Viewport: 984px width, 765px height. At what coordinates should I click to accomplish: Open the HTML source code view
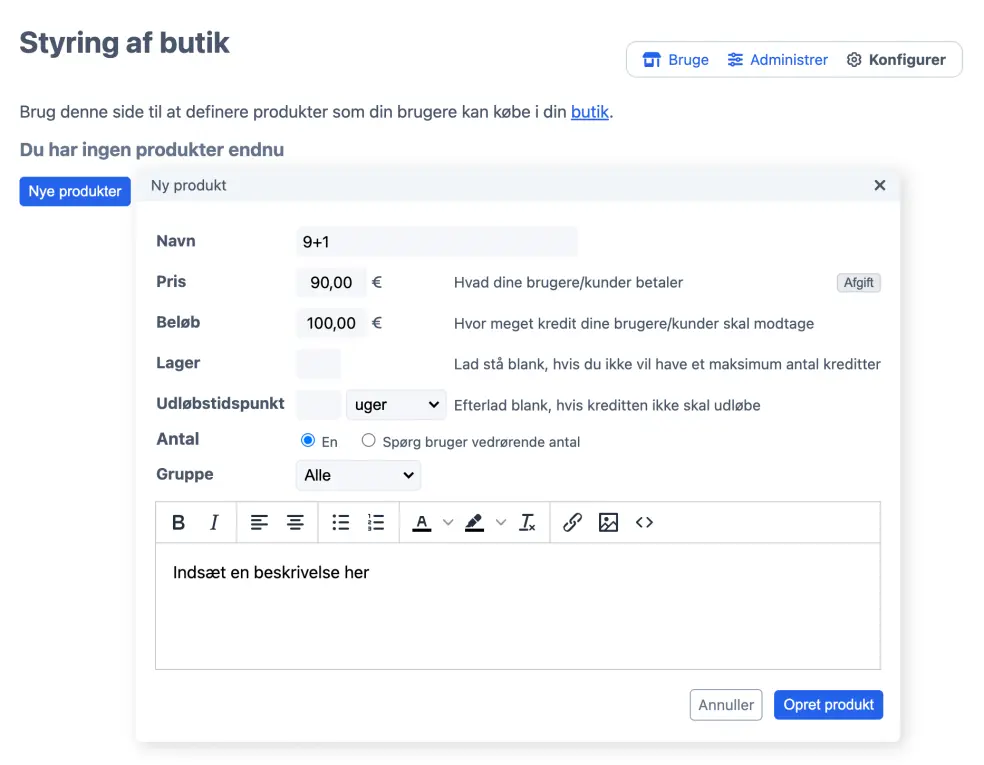pos(644,522)
